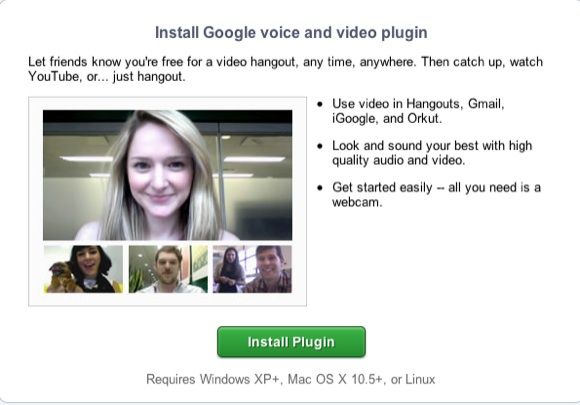This screenshot has width=580, height=405.
Task: Click the green Install Plugin button
Action: click(x=291, y=342)
